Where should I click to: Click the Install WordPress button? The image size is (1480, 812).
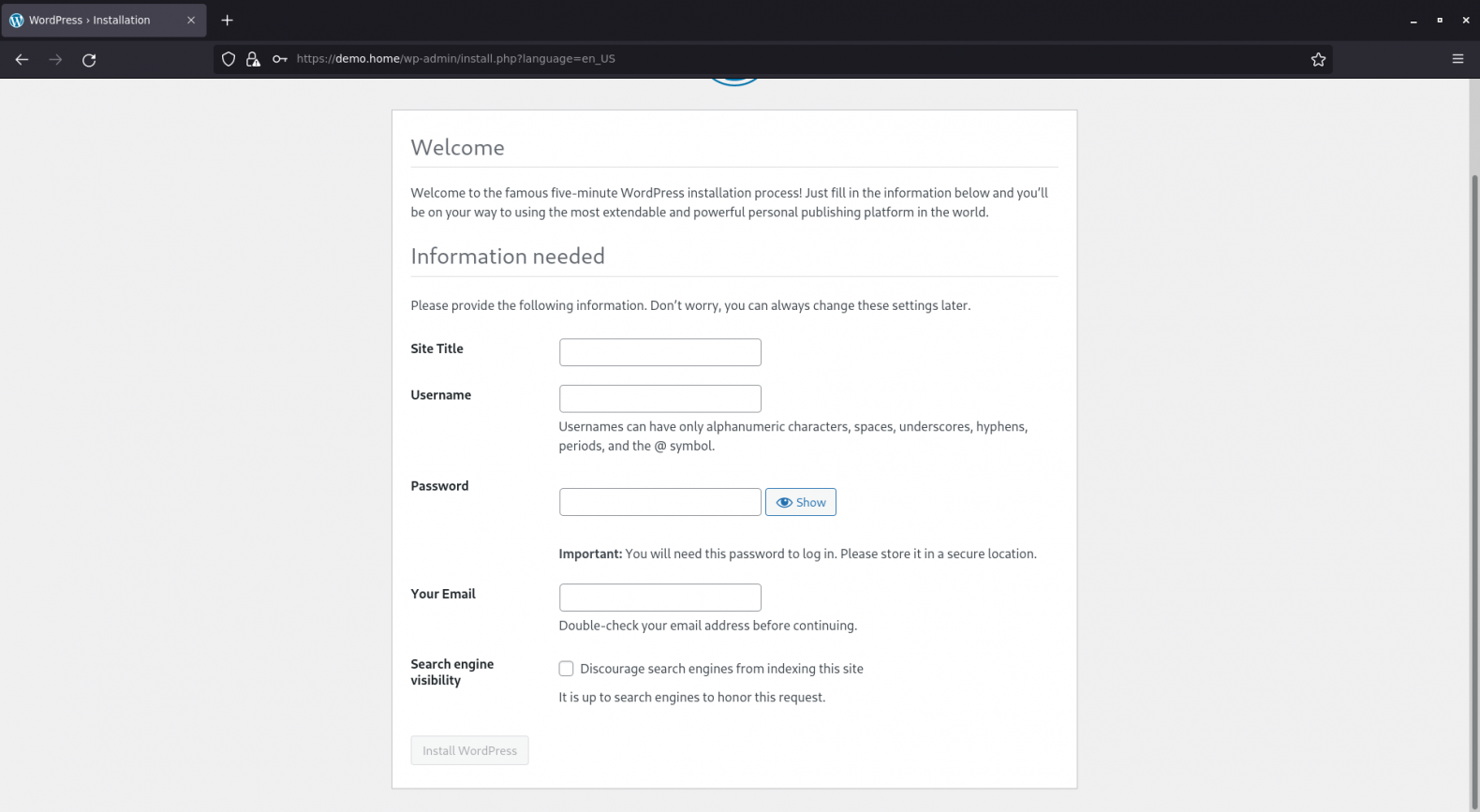click(x=469, y=750)
